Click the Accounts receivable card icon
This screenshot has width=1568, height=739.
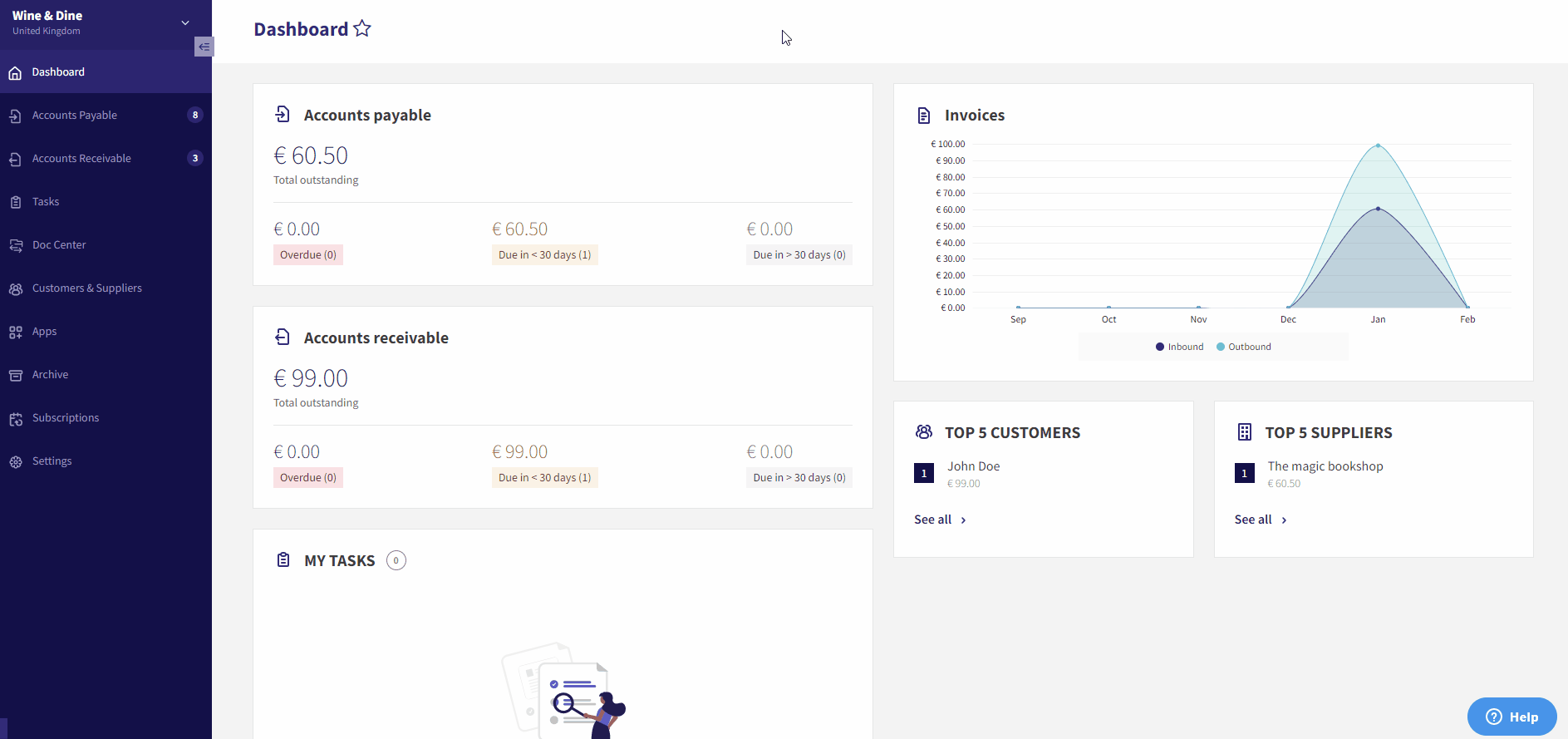pos(283,337)
